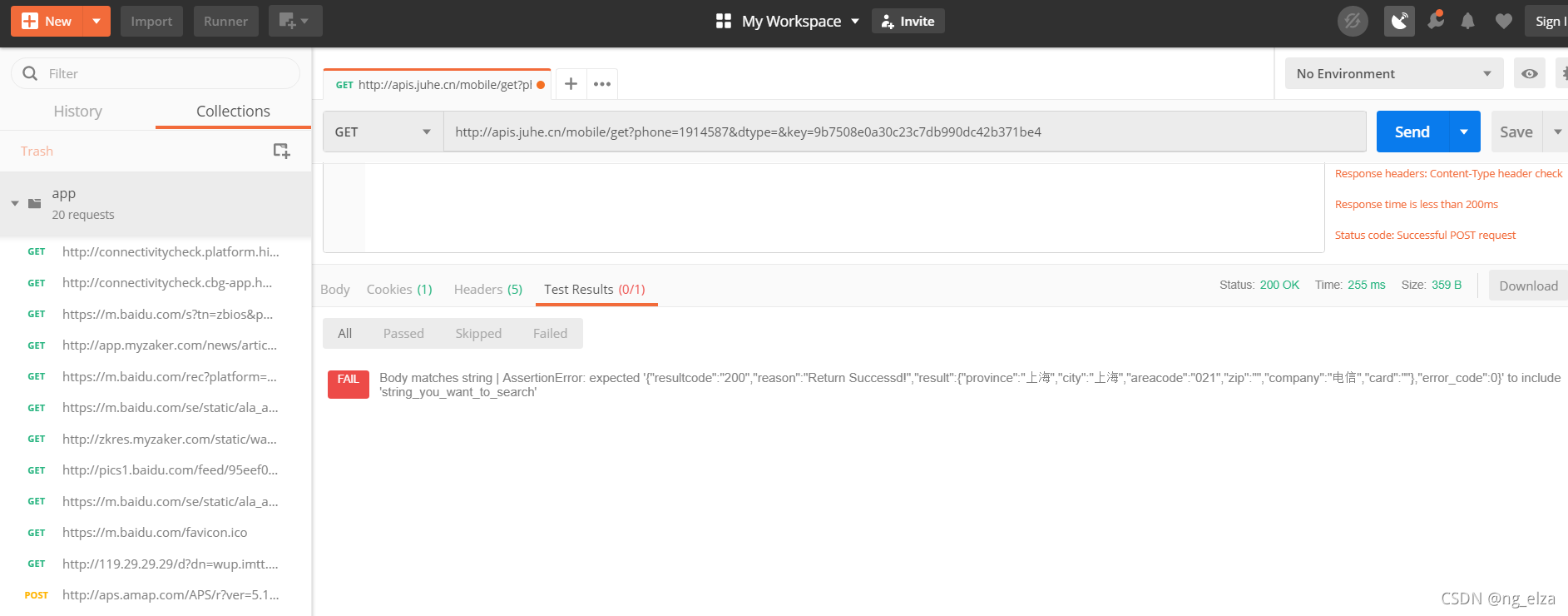This screenshot has width=1568, height=616.
Task: Switch to the Collections tab
Action: coord(233,111)
